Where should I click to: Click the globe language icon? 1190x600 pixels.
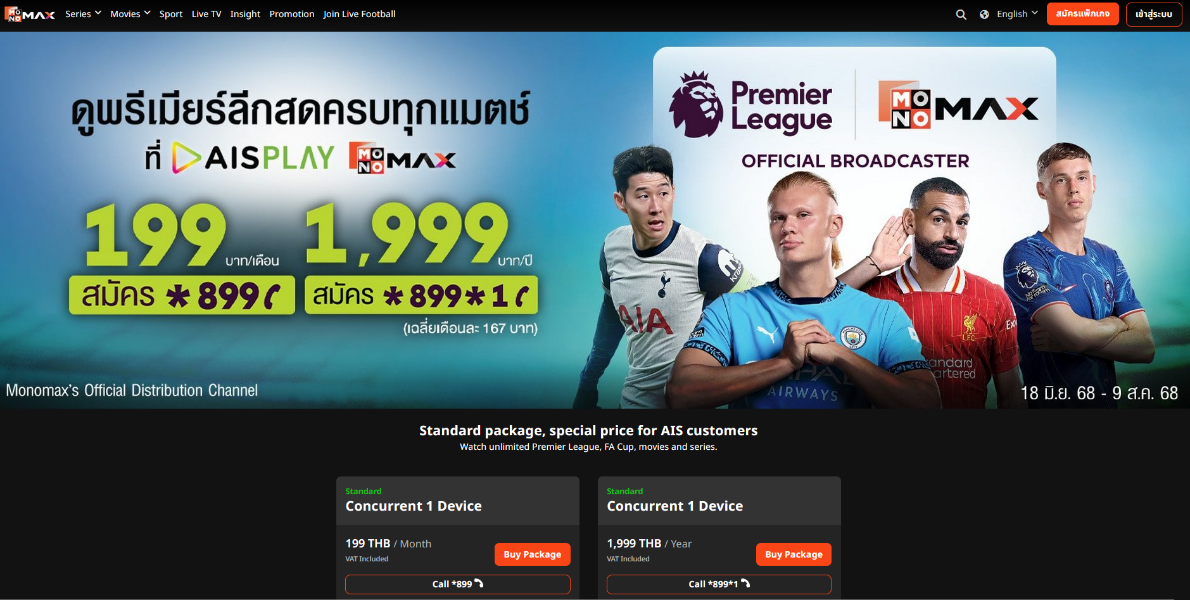pyautogui.click(x=984, y=14)
